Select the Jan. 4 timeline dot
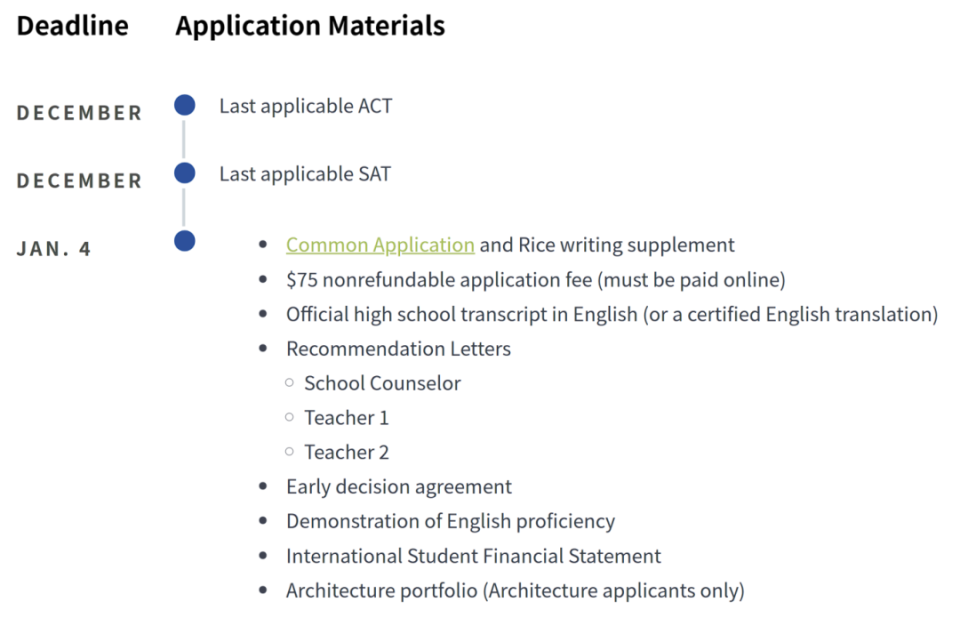The image size is (960, 618). coord(184,241)
